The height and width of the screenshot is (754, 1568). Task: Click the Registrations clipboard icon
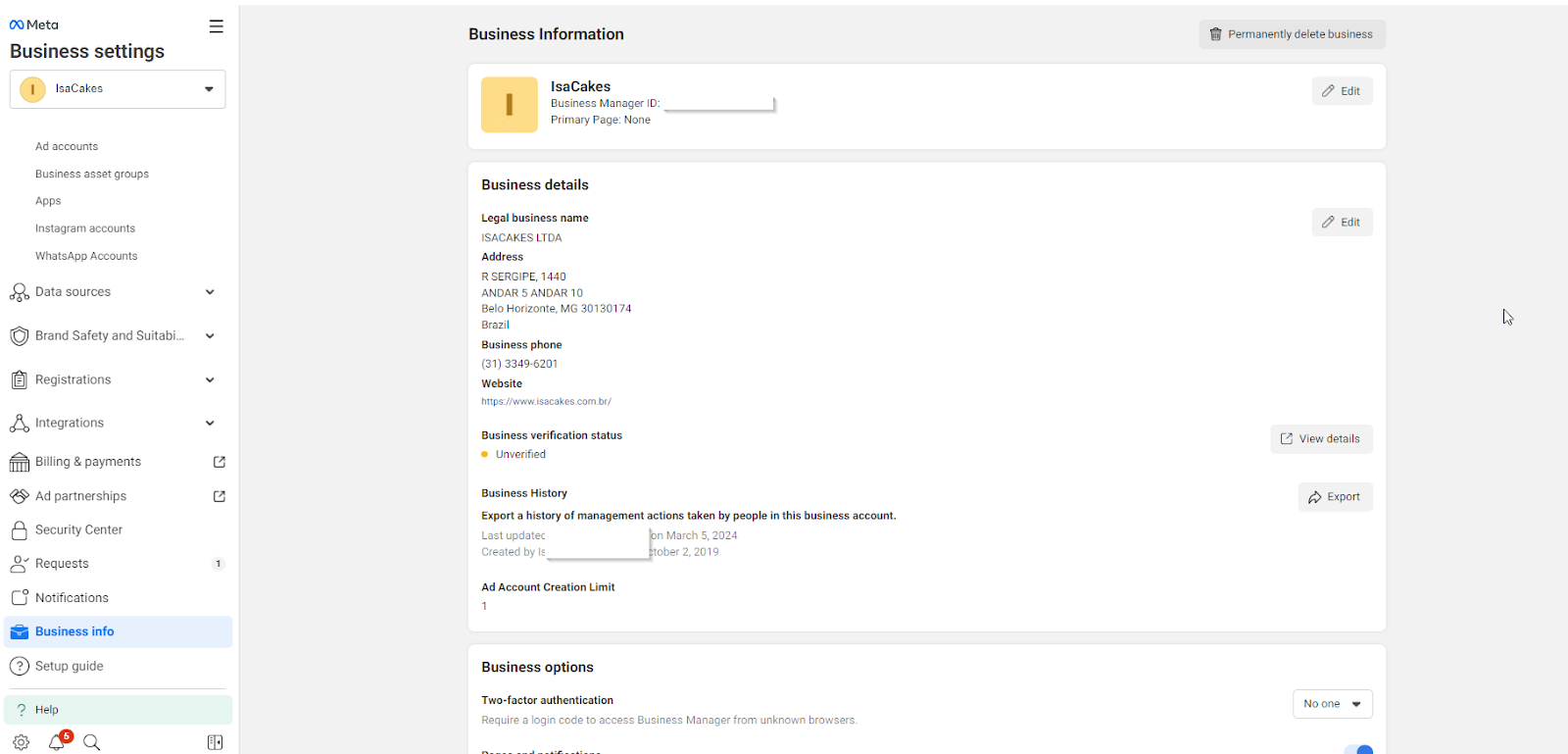coord(19,380)
